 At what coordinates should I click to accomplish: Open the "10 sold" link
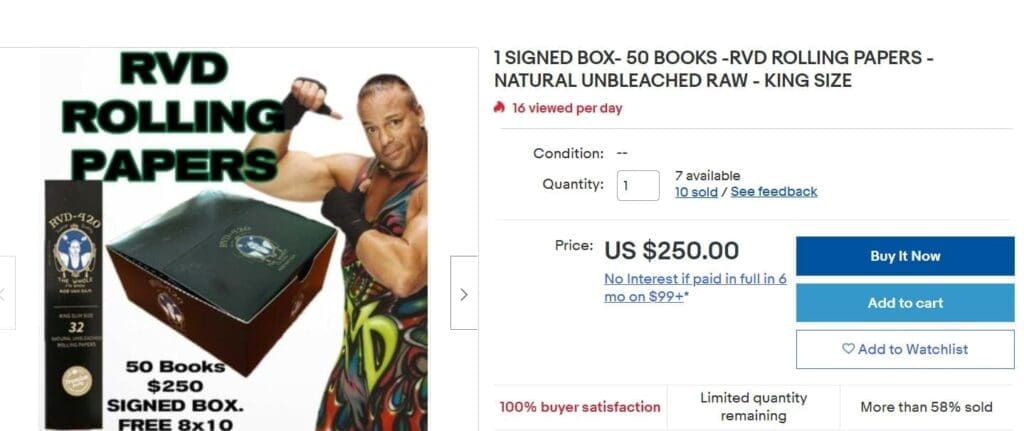(696, 192)
